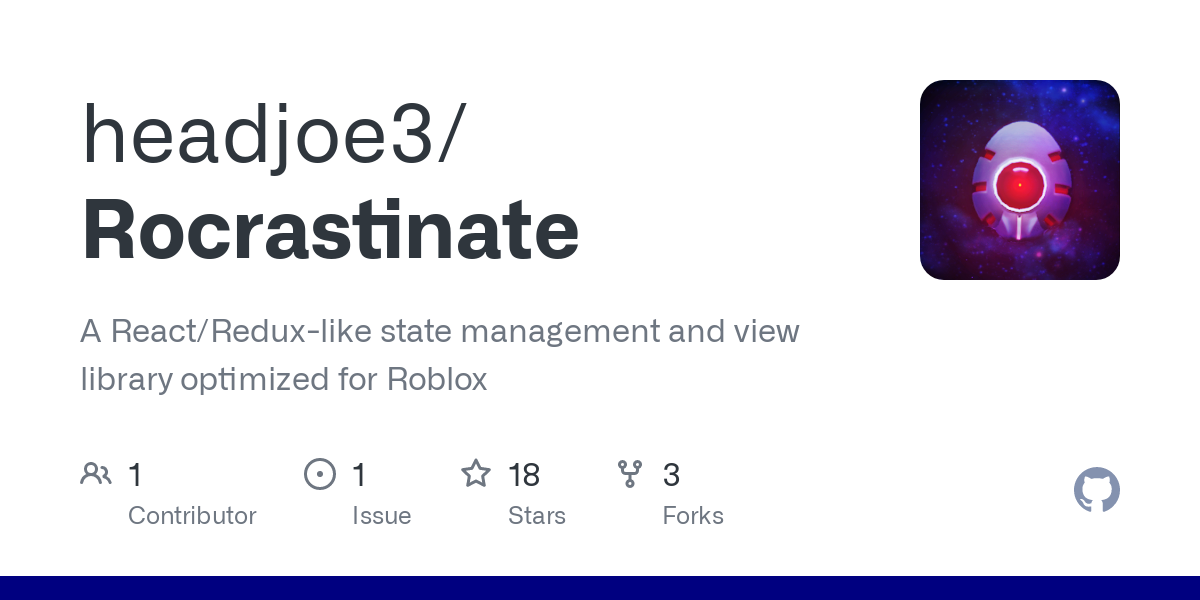Click the Contributors people icon
Image resolution: width=1200 pixels, height=600 pixels.
96,473
